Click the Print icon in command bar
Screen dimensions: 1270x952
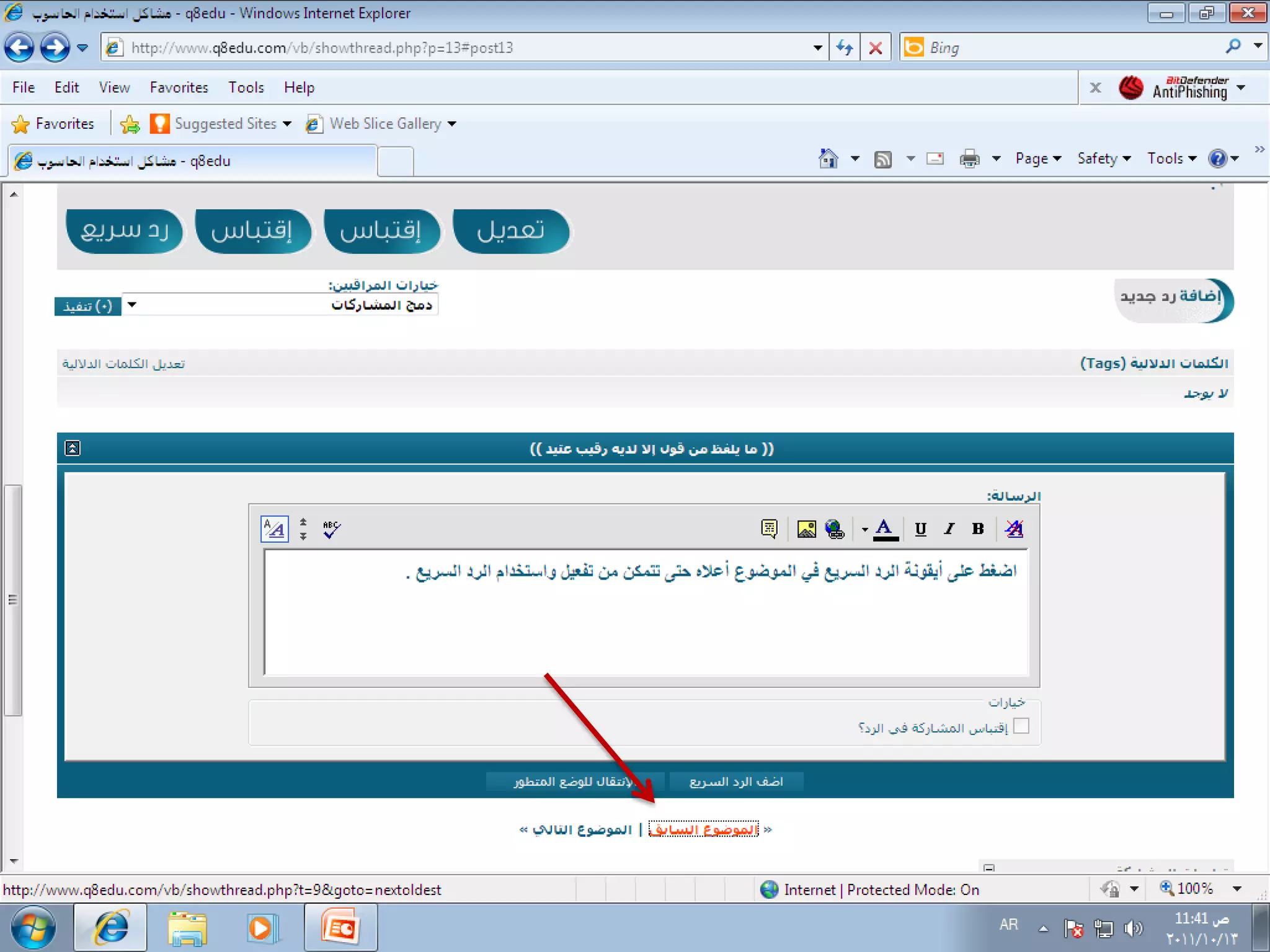pos(970,159)
